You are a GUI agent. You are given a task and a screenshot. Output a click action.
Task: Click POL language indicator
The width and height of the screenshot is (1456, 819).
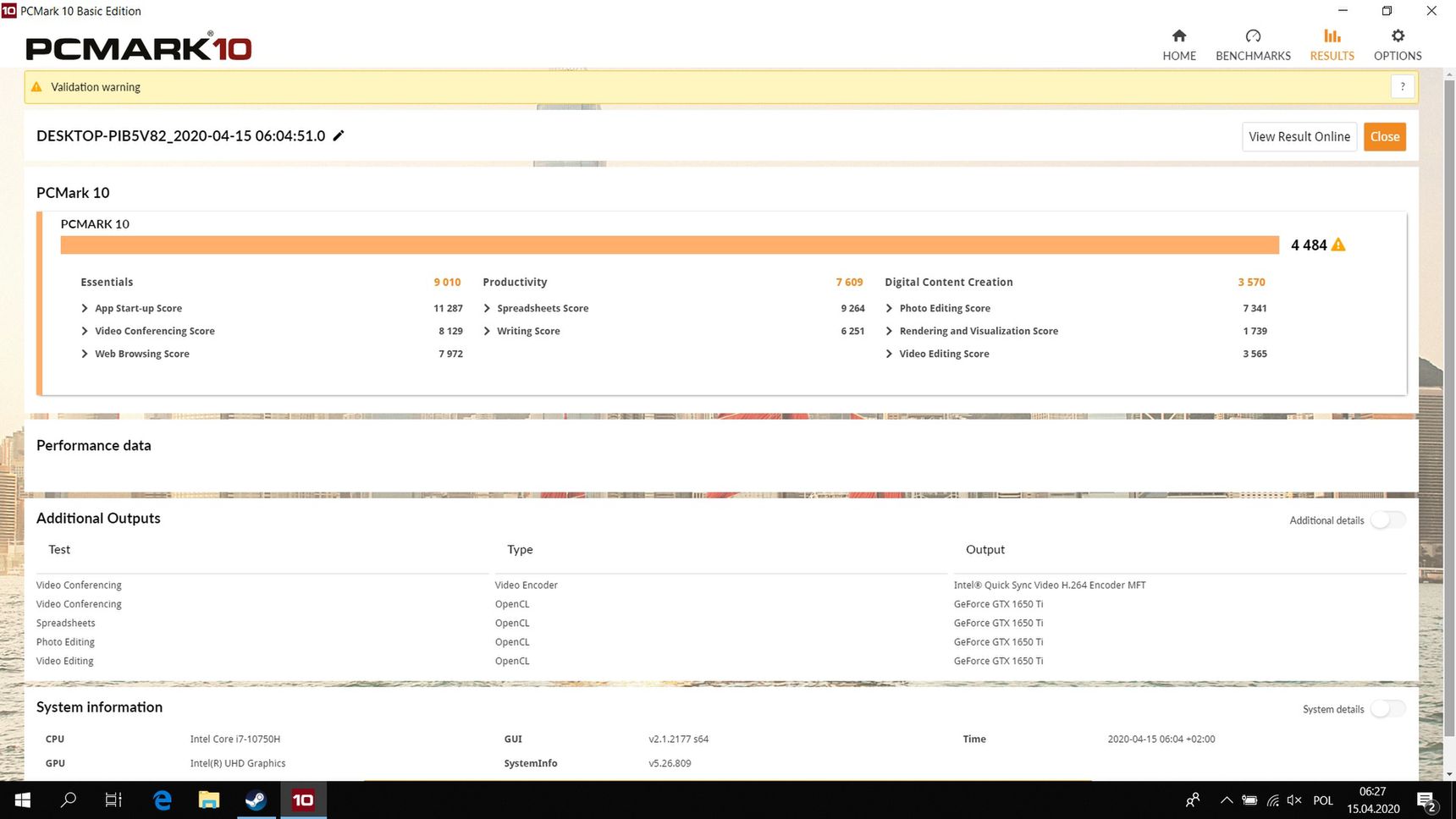(x=1323, y=800)
